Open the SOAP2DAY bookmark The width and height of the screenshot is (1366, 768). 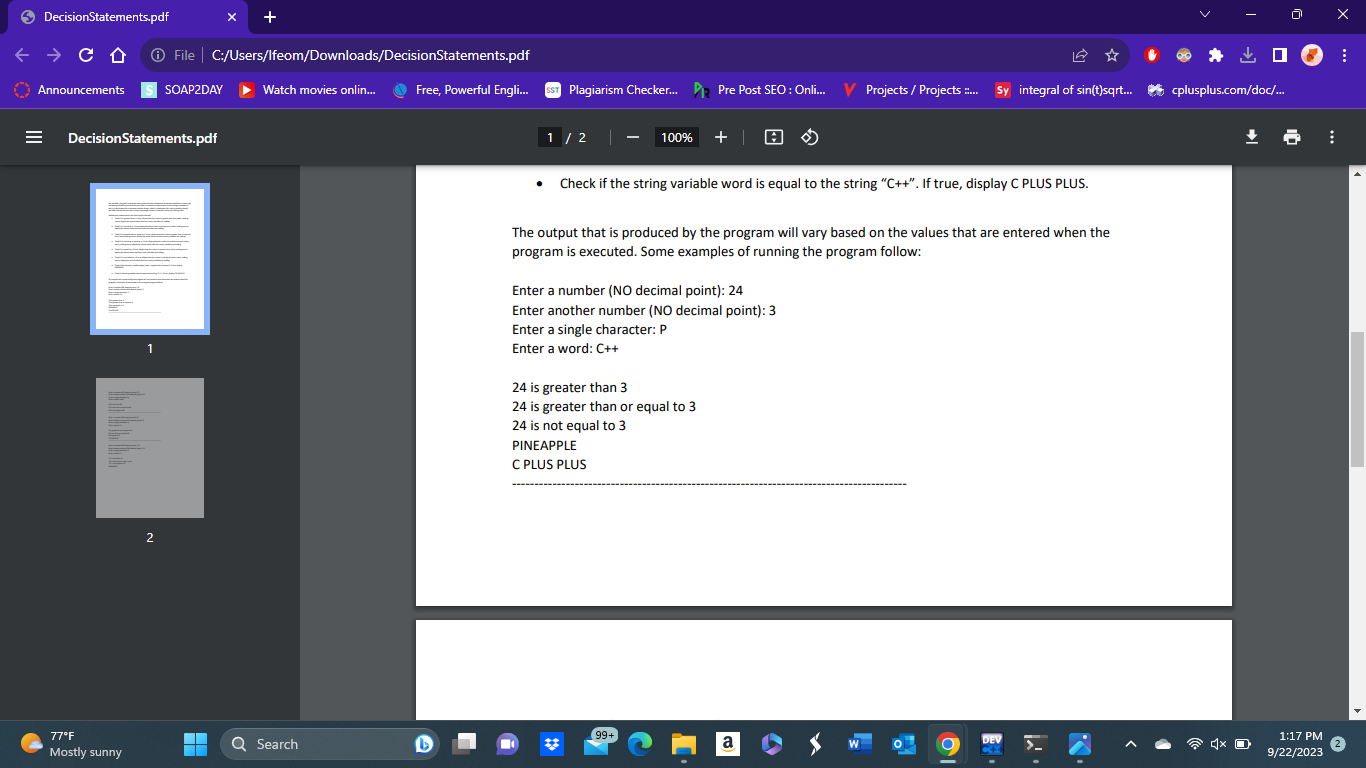[x=182, y=90]
